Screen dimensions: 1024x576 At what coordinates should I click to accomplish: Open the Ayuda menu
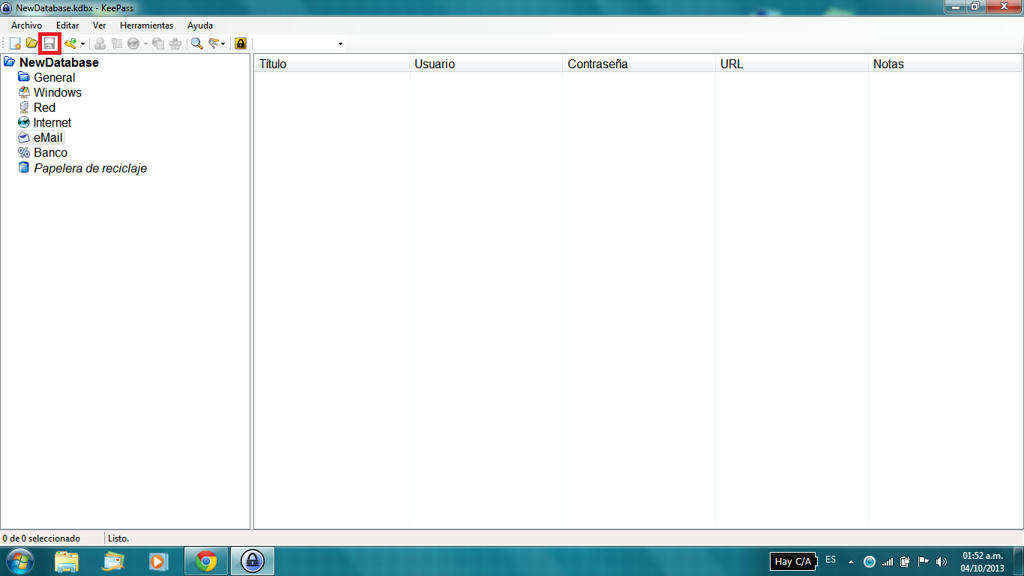[200, 25]
